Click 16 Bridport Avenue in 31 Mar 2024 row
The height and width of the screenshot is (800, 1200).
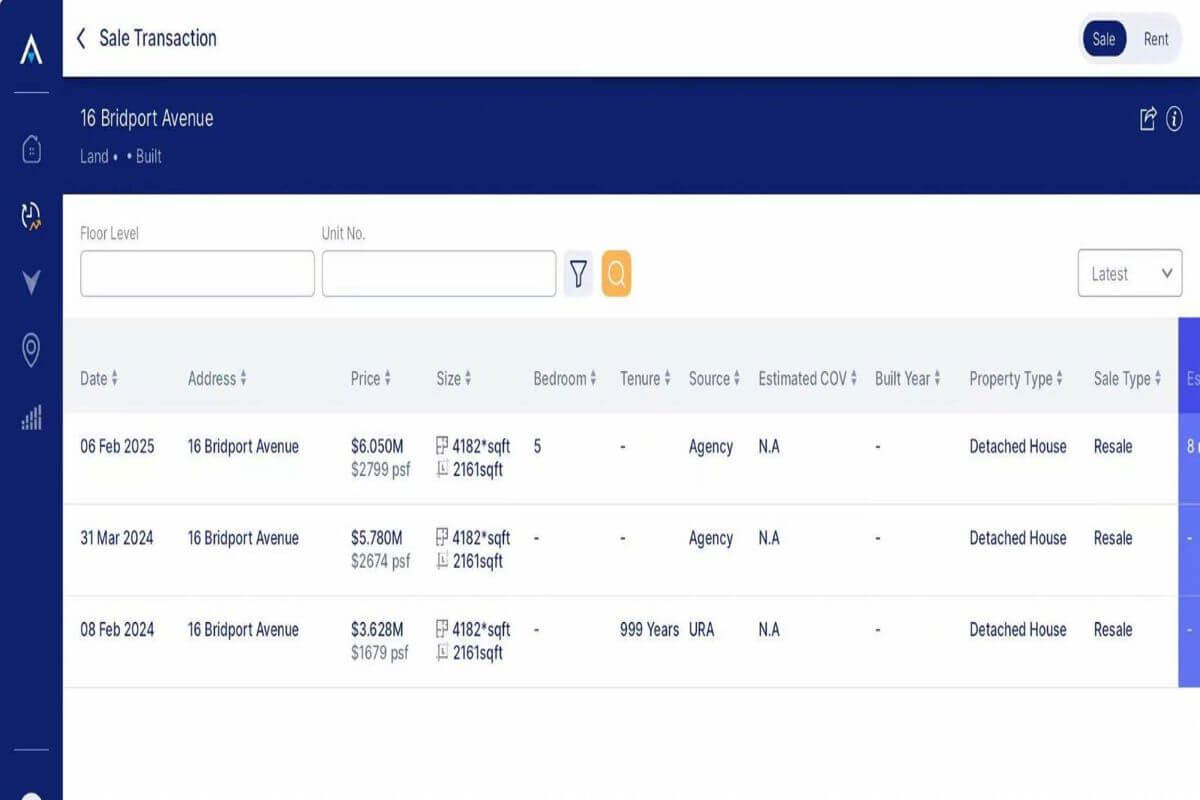point(243,538)
